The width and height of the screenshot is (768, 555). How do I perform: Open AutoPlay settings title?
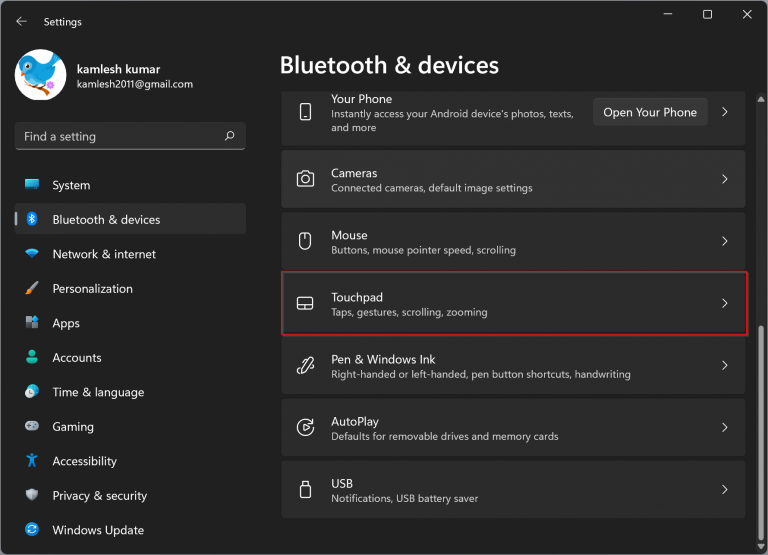[355, 421]
